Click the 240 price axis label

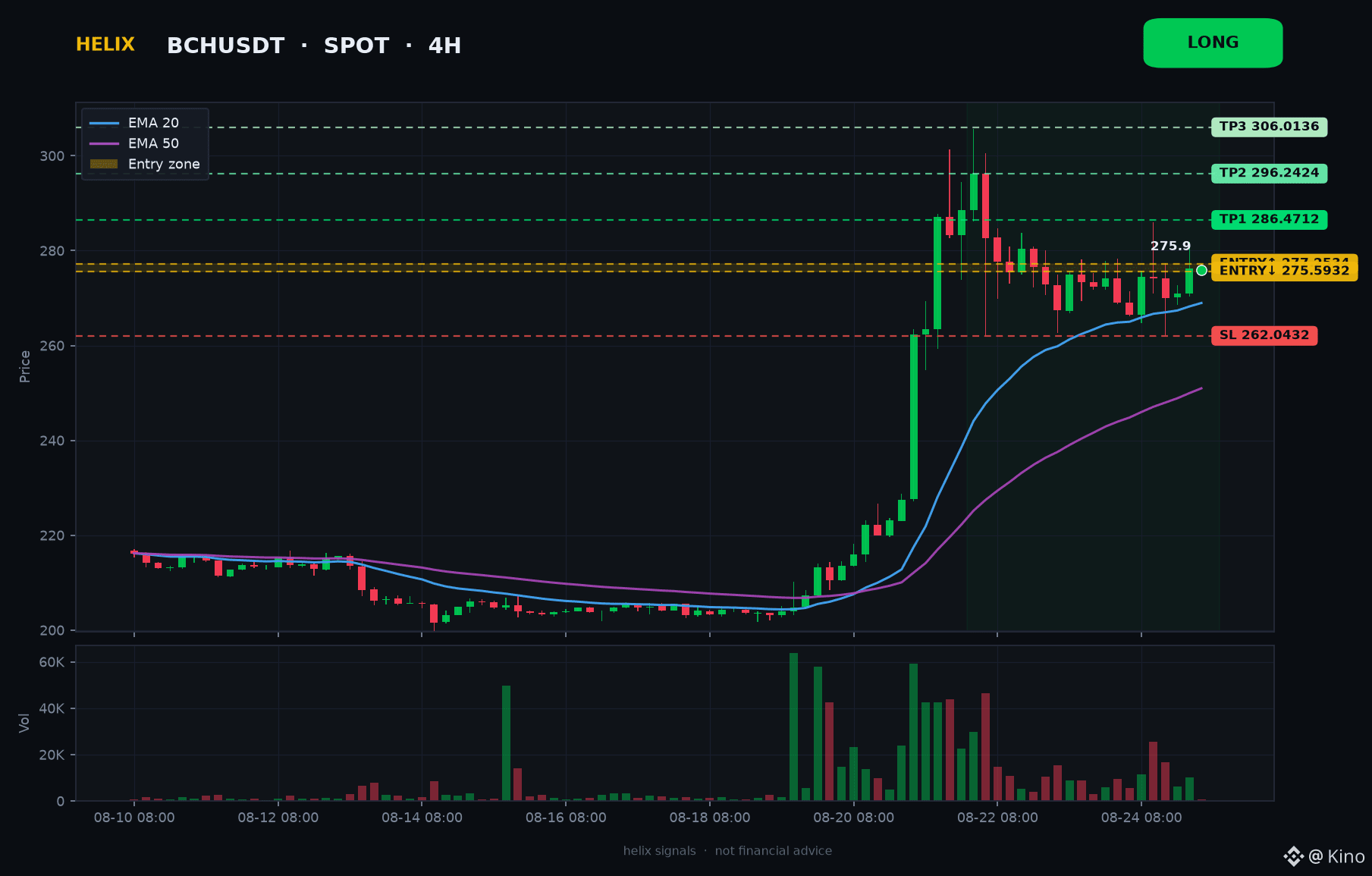coord(52,441)
